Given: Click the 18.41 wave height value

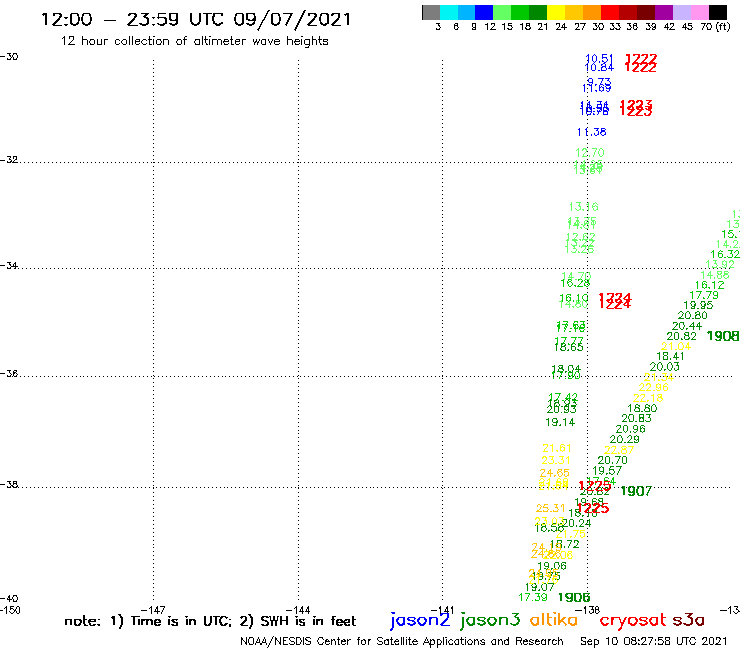Looking at the screenshot, I should [670, 356].
